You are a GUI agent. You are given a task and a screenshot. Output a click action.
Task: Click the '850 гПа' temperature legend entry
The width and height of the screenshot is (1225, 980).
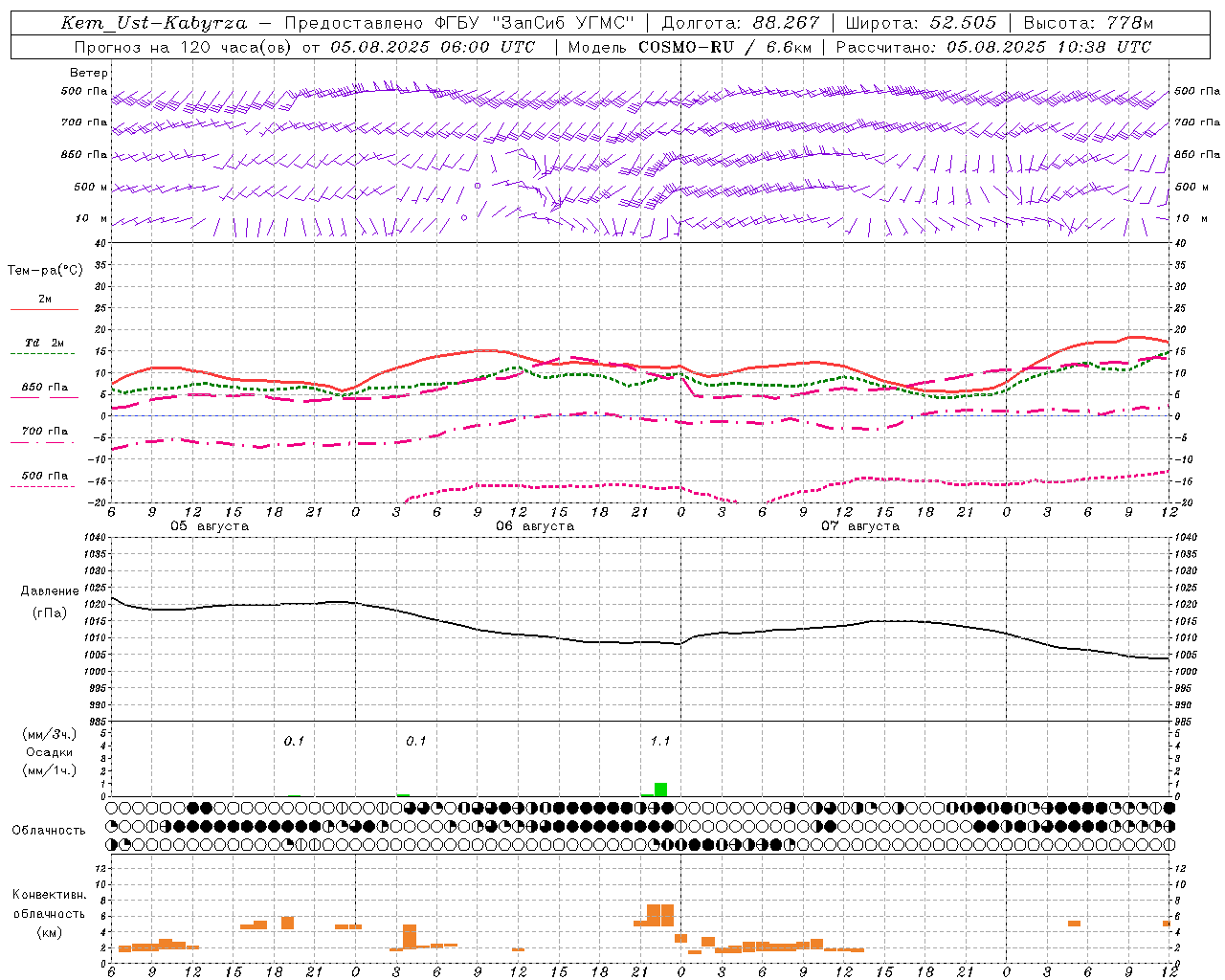point(45,388)
